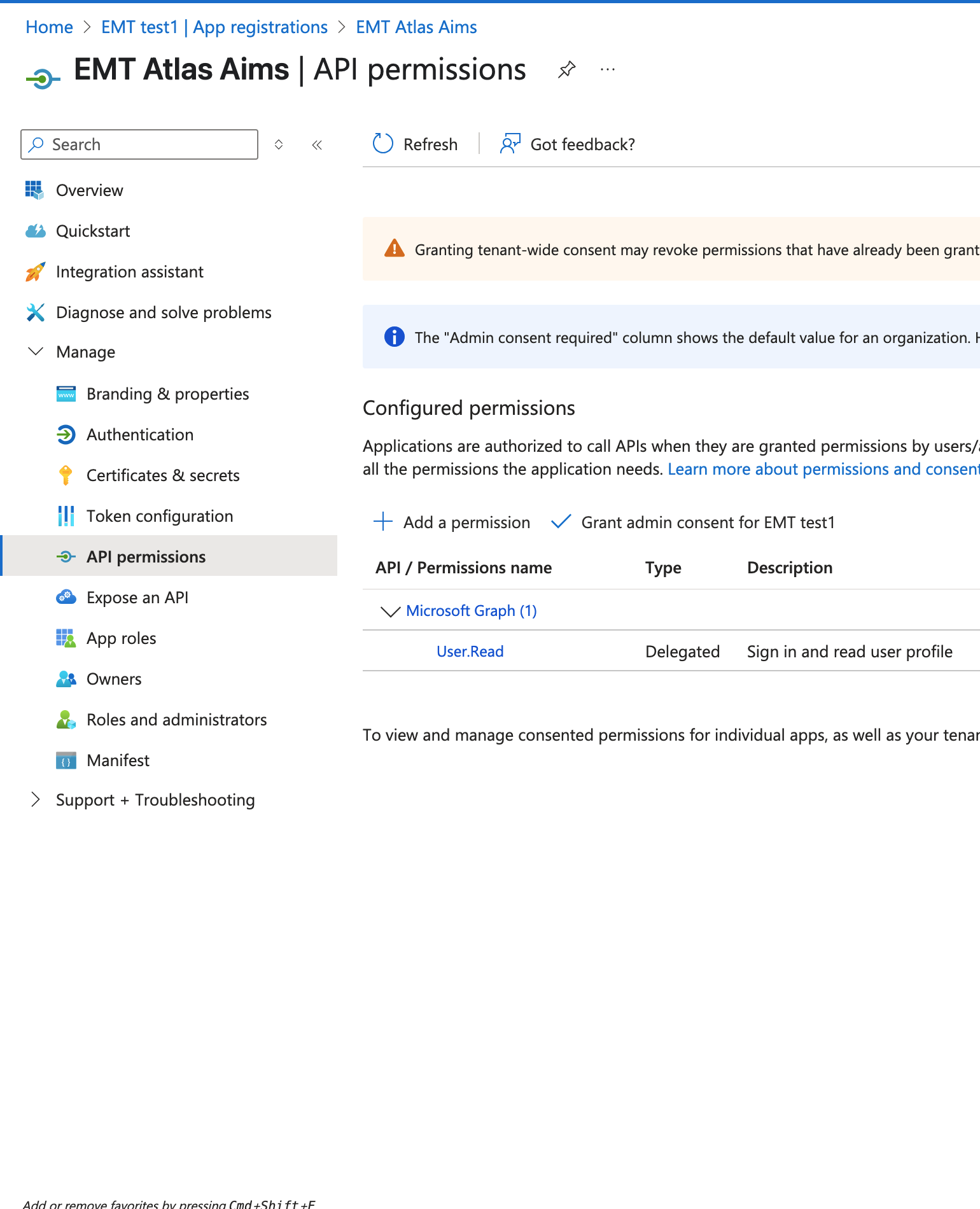The width and height of the screenshot is (980, 1209).
Task: Click 'Sign in and read user profile' description
Action: pos(850,652)
